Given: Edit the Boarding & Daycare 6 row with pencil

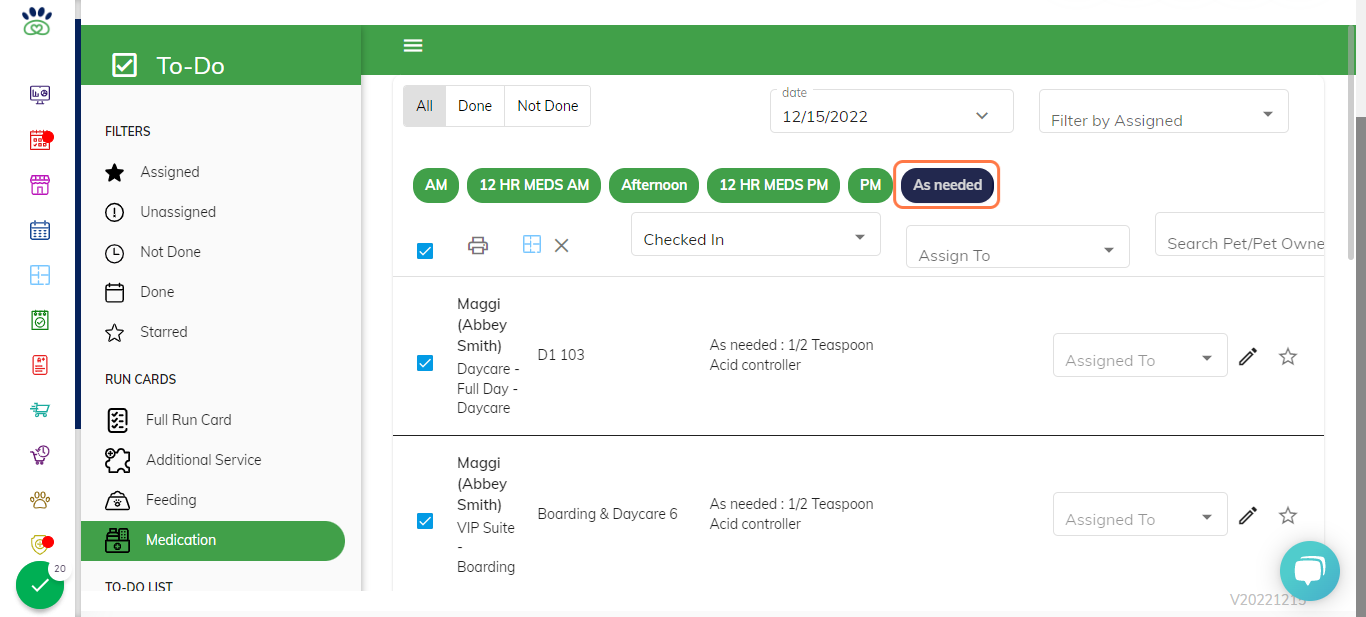Looking at the screenshot, I should pos(1247,515).
